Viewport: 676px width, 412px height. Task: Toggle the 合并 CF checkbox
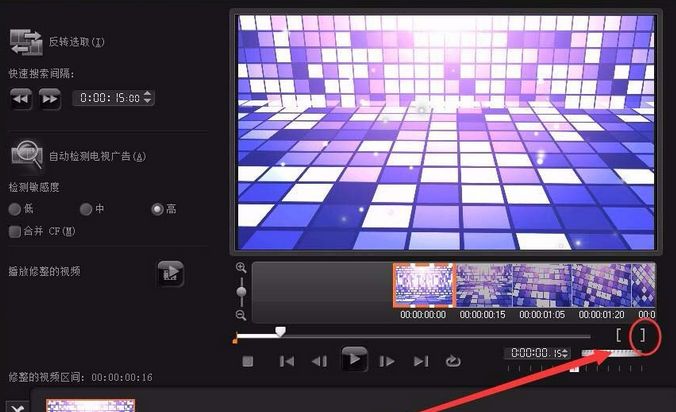pos(15,231)
